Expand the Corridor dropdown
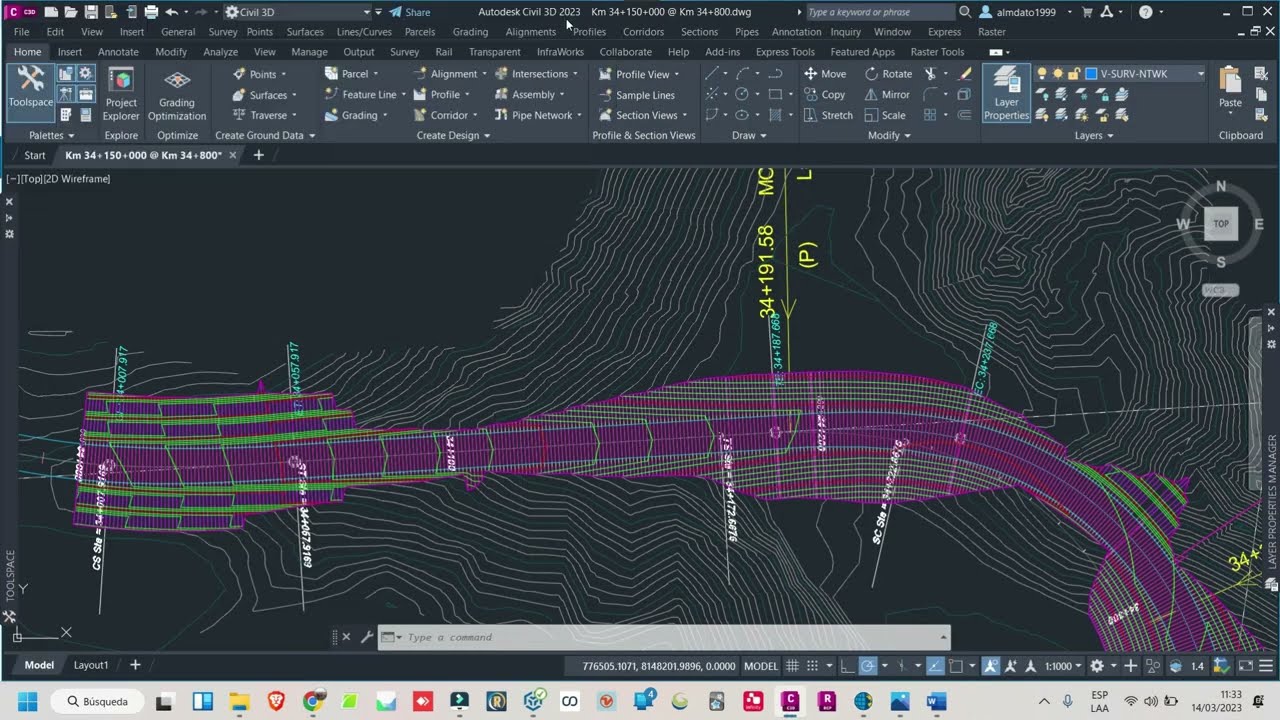This screenshot has width=1280, height=720. point(475,115)
